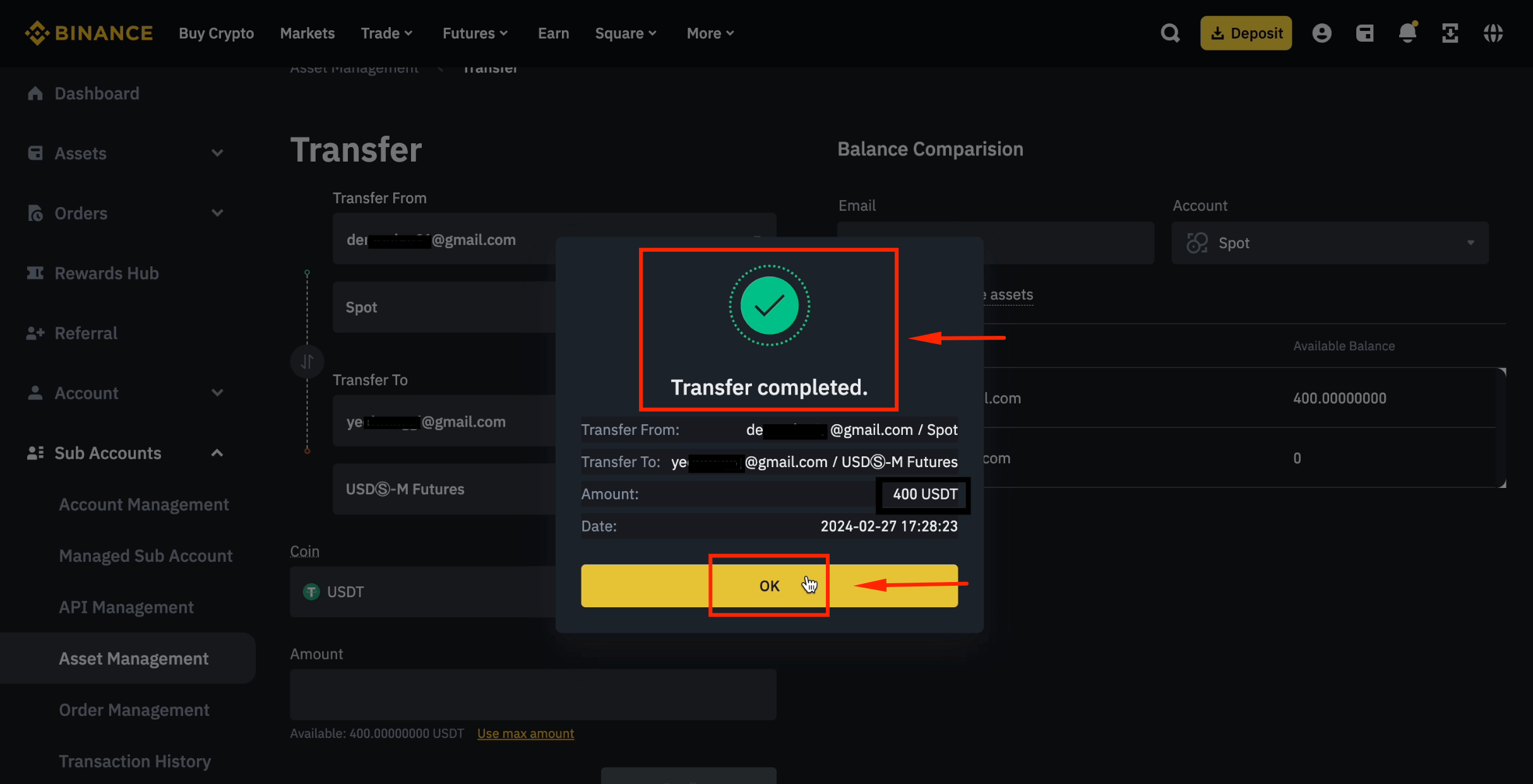Collapse the Sub Accounts section
Viewport: 1533px width, 784px height.
pos(217,453)
